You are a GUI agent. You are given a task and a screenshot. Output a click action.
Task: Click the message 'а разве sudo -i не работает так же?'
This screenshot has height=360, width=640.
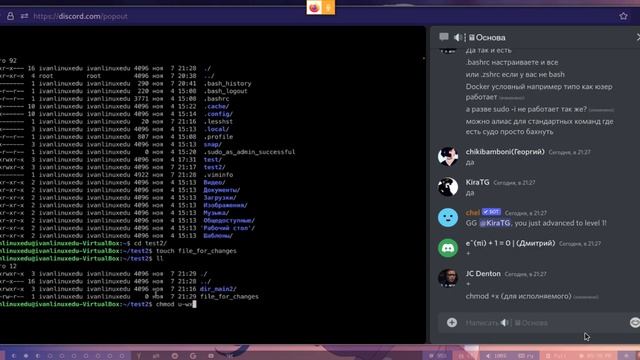coord(526,109)
